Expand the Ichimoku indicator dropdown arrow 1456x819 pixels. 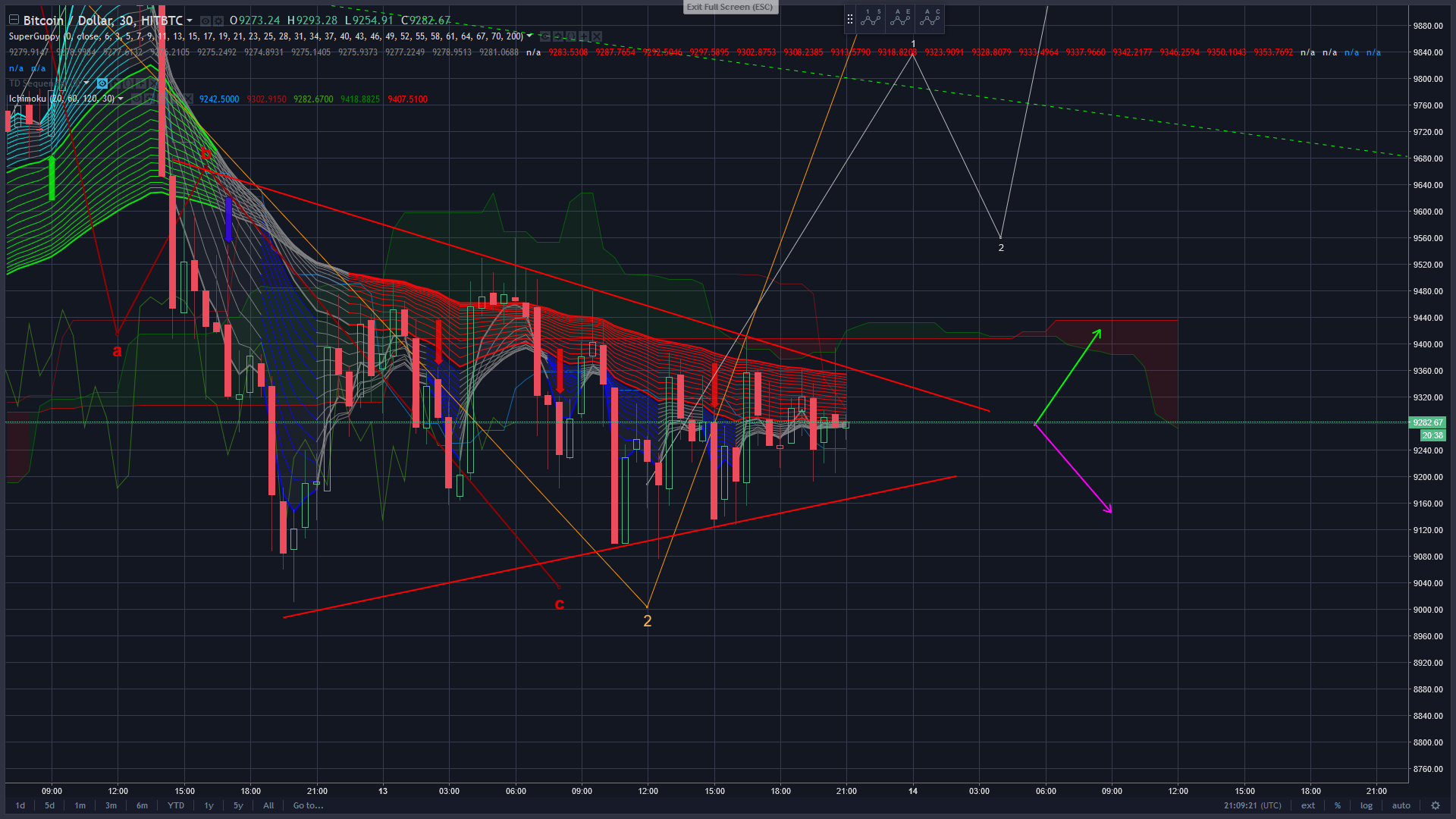[121, 99]
